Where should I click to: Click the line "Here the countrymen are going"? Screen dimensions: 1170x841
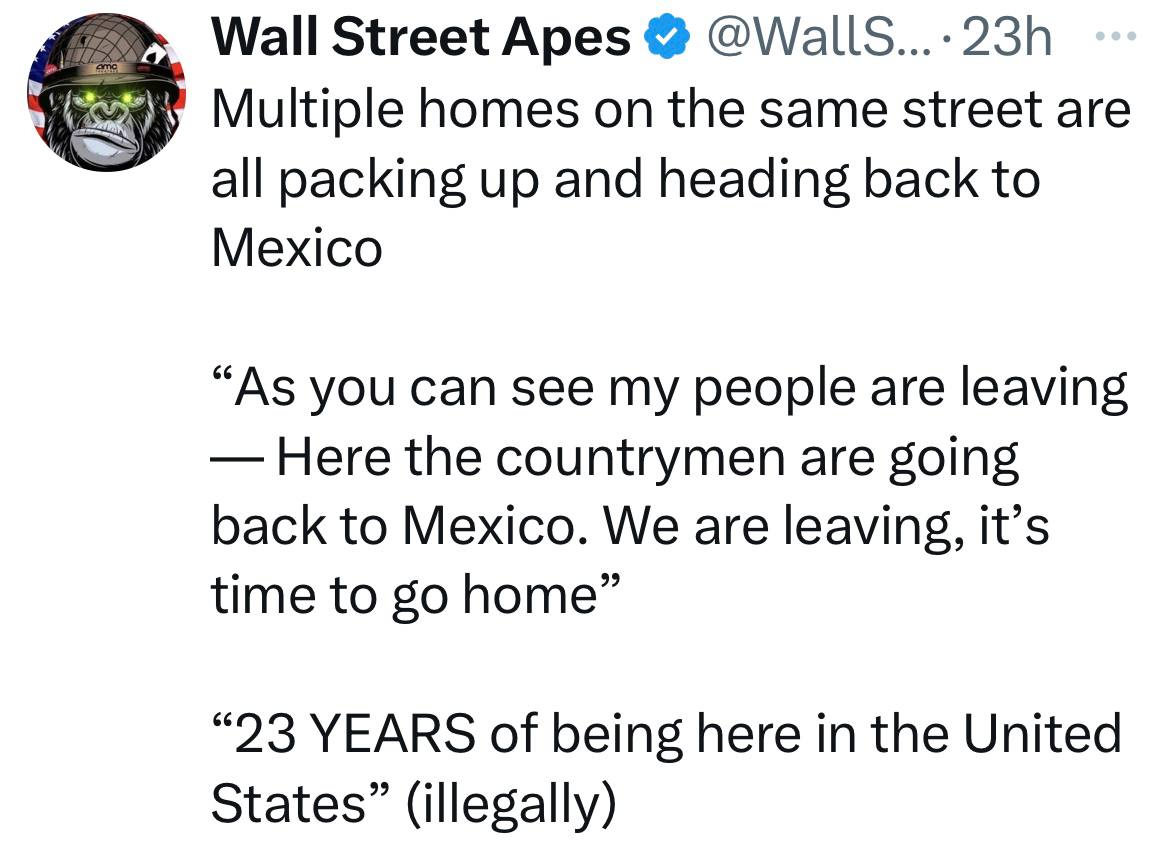pos(647,457)
